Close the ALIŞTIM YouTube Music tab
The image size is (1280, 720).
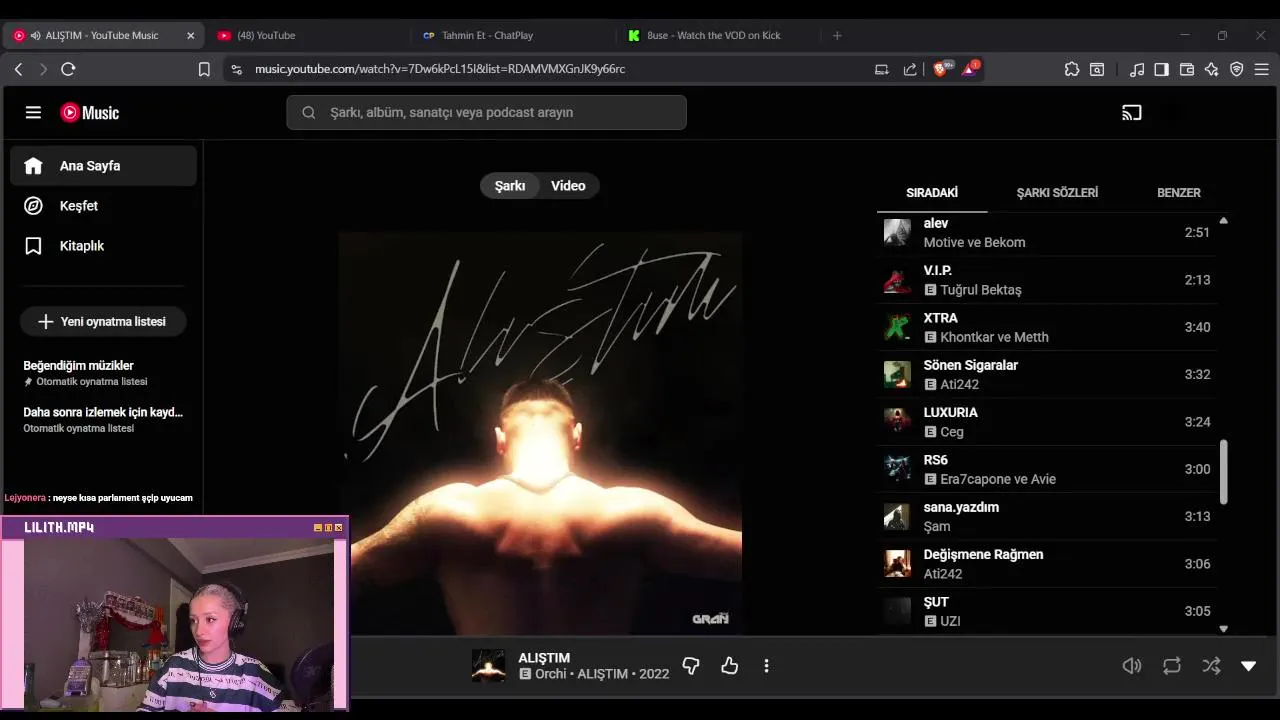point(190,35)
